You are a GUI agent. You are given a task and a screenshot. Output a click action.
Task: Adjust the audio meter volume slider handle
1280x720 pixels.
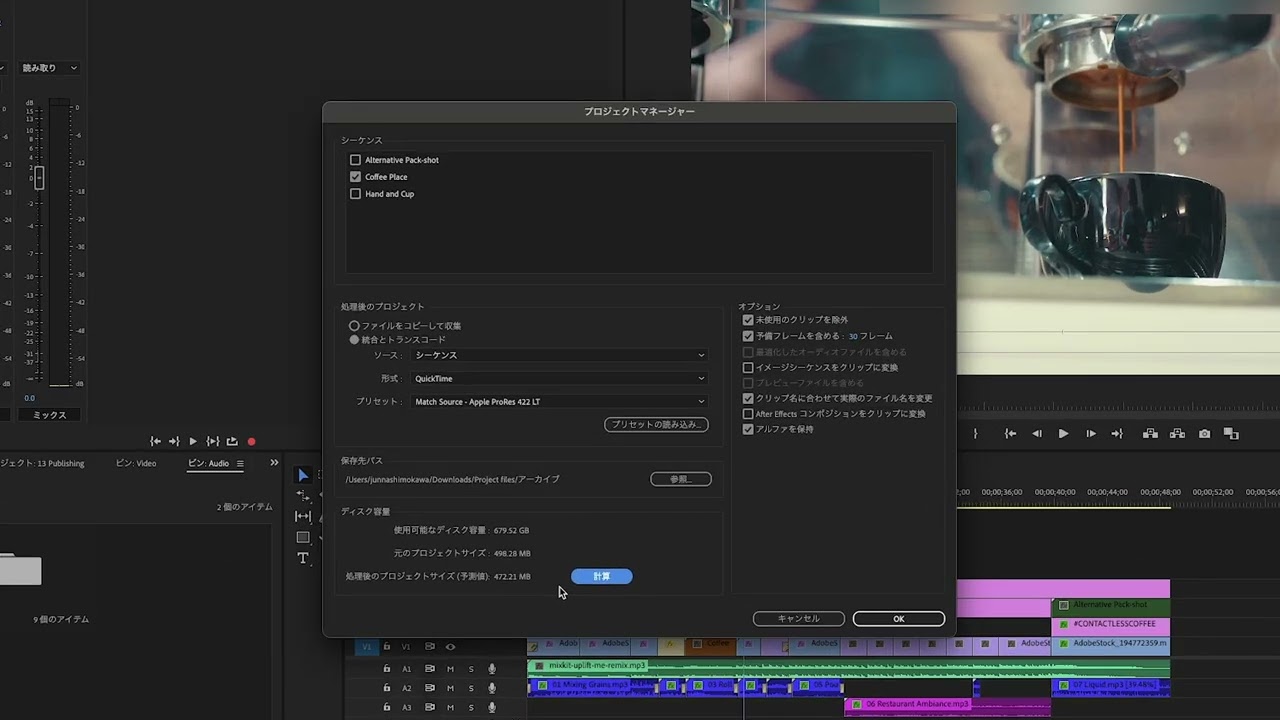point(39,178)
